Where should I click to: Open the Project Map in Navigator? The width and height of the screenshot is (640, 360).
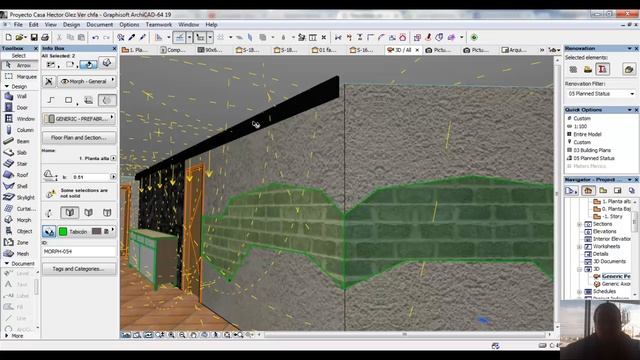click(588, 191)
